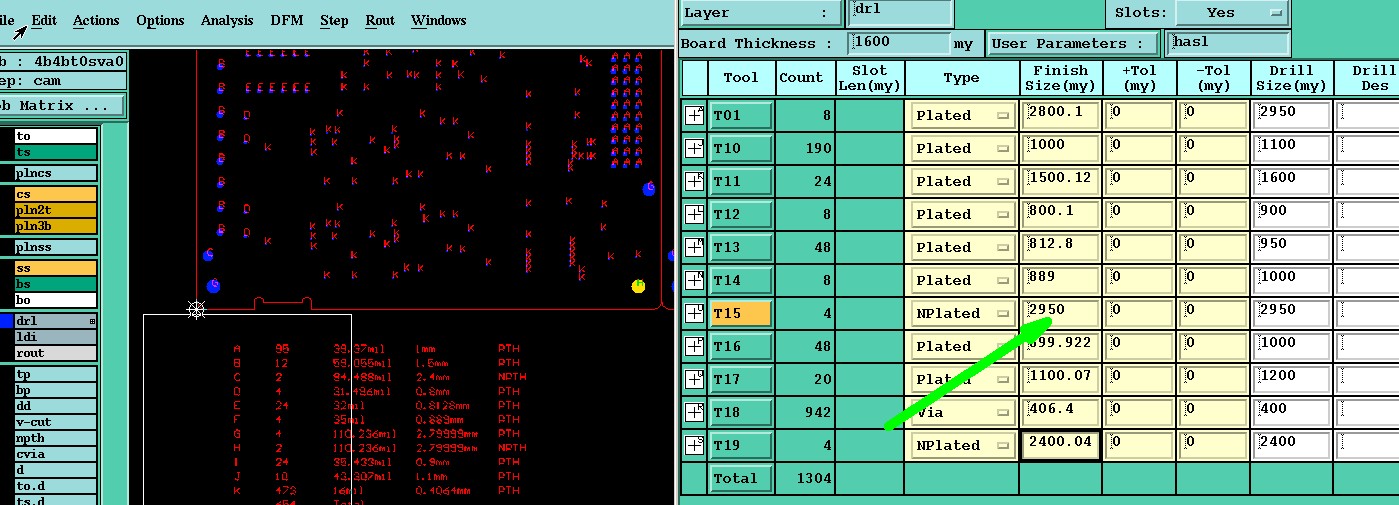Screen dimensions: 1399x505
Task: Click the User Parameters field hasl
Action: [1228, 43]
